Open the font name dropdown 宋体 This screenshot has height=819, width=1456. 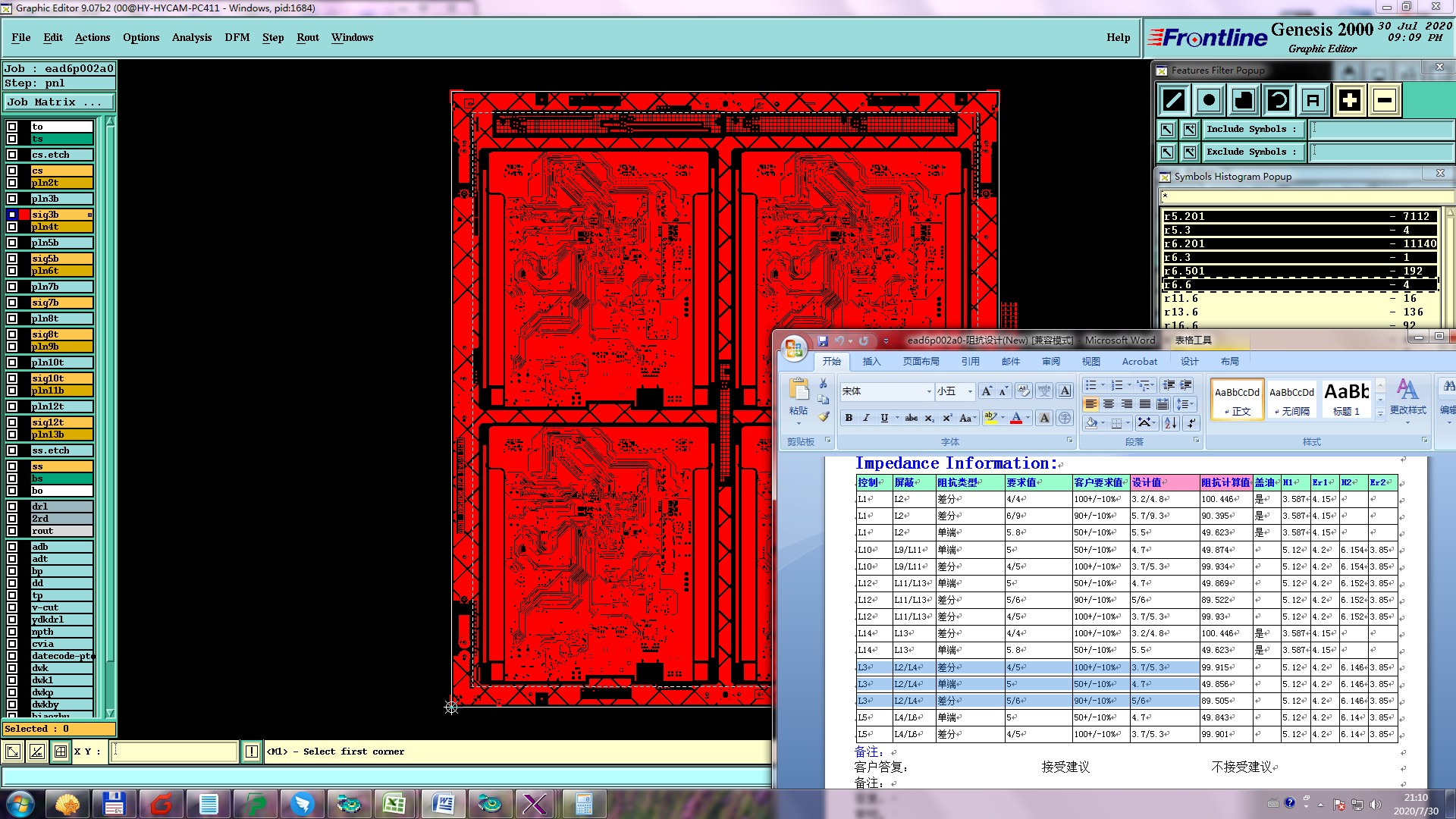click(x=929, y=391)
